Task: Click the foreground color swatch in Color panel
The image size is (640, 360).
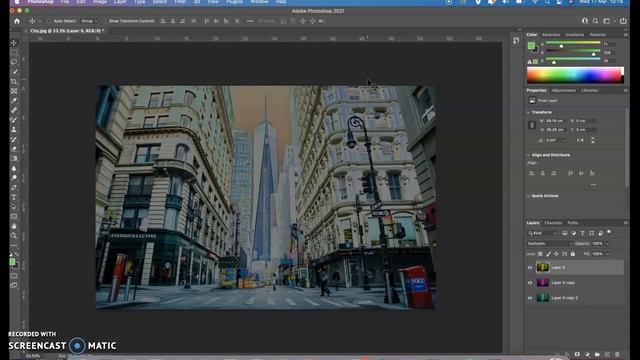Action: (x=531, y=46)
